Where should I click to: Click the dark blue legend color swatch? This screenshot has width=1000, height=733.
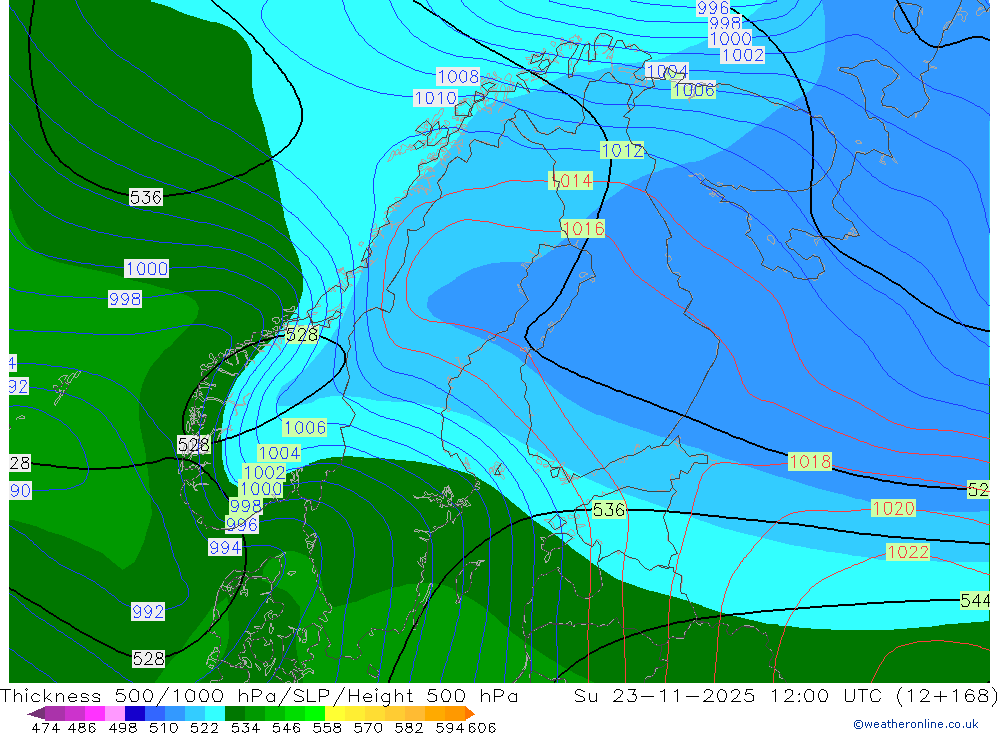pos(135,713)
